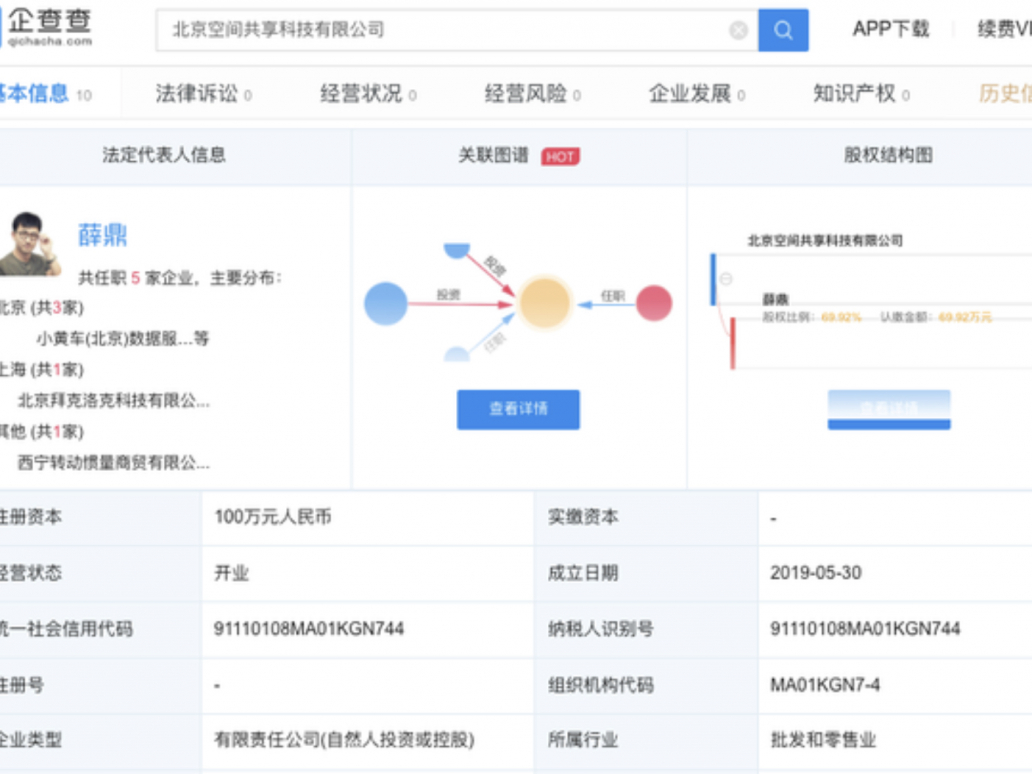This screenshot has width=1032, height=774.
Task: Open the 薛鼎 profile link
Action: 103,235
